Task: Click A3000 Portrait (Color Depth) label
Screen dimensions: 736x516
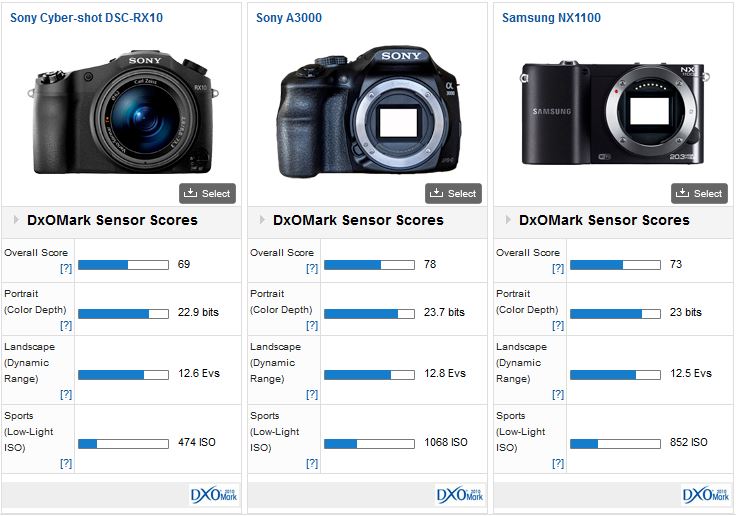Action: tap(281, 302)
